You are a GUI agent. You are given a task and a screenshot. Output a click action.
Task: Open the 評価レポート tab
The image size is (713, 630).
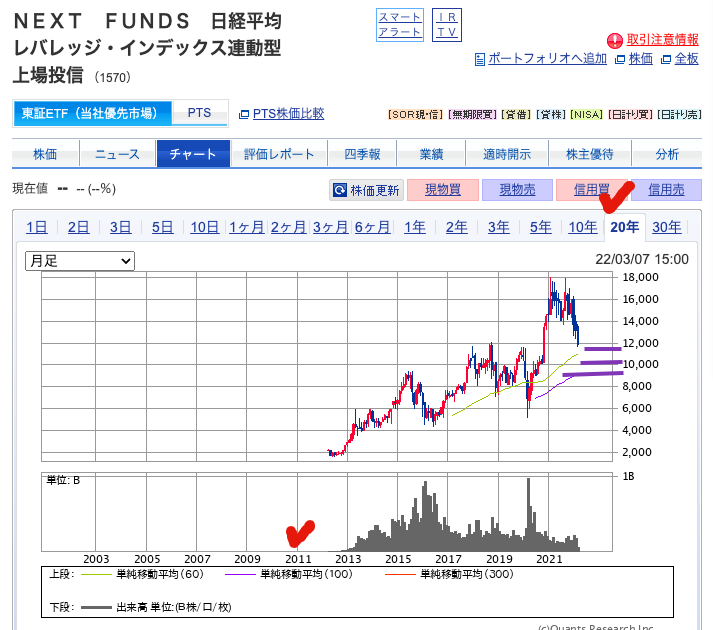(279, 154)
